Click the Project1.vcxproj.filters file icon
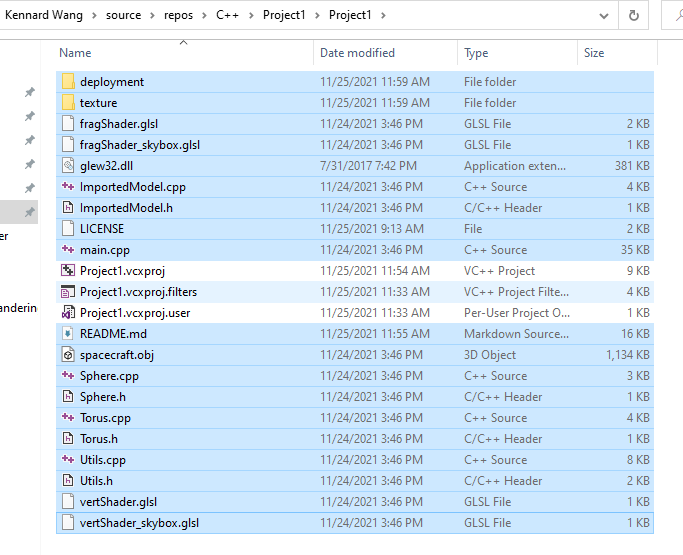The image size is (683, 555). pyautogui.click(x=68, y=292)
